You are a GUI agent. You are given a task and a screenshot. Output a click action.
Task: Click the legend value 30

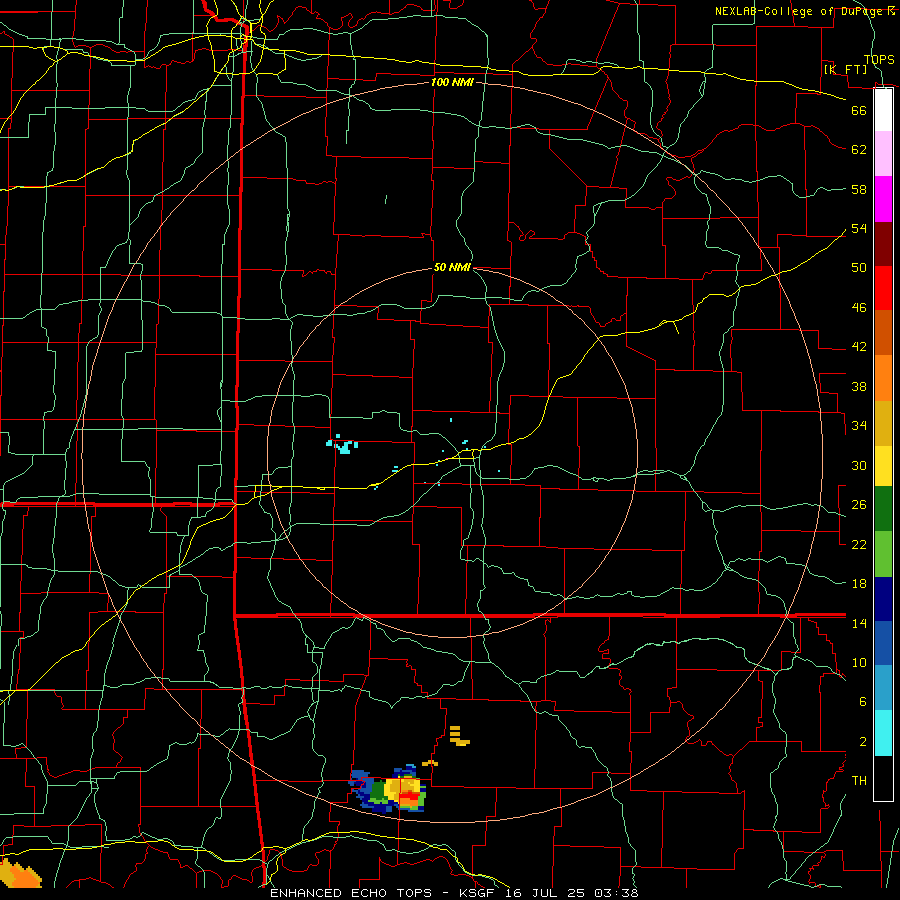(859, 465)
